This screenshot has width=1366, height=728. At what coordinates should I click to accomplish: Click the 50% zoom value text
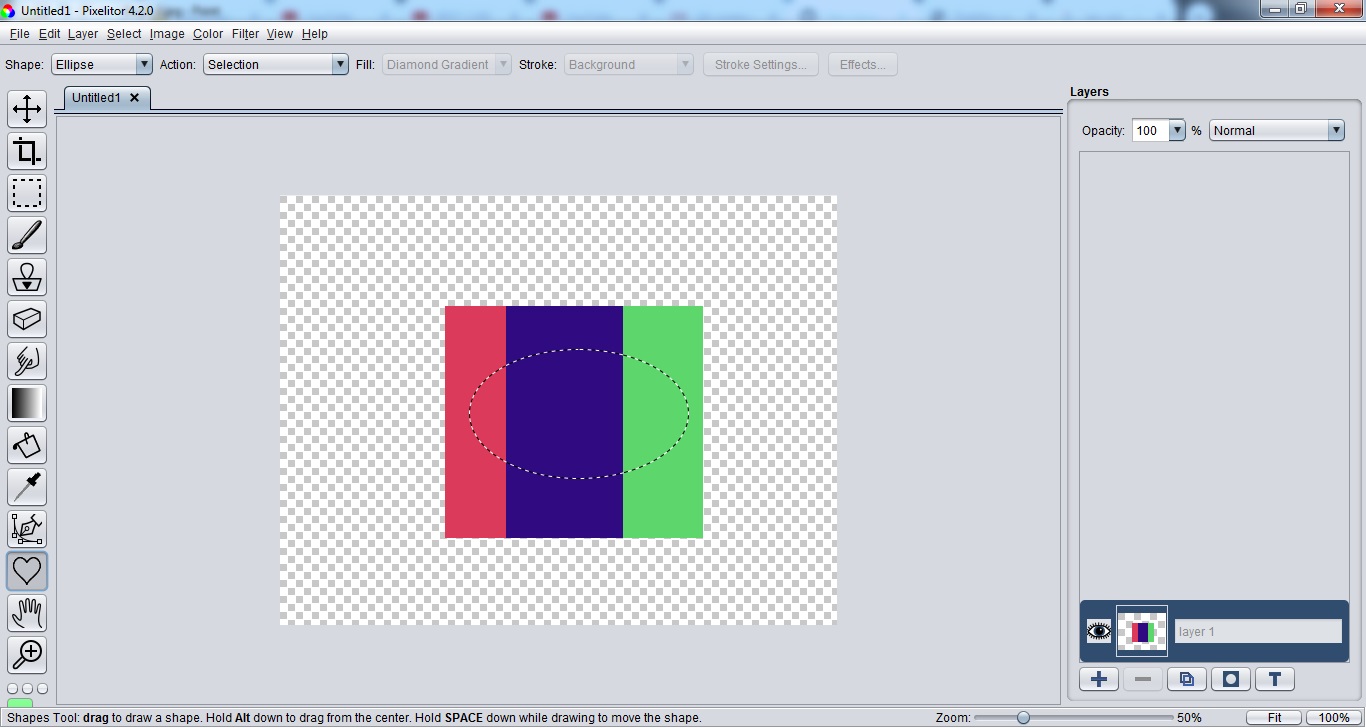(1189, 717)
